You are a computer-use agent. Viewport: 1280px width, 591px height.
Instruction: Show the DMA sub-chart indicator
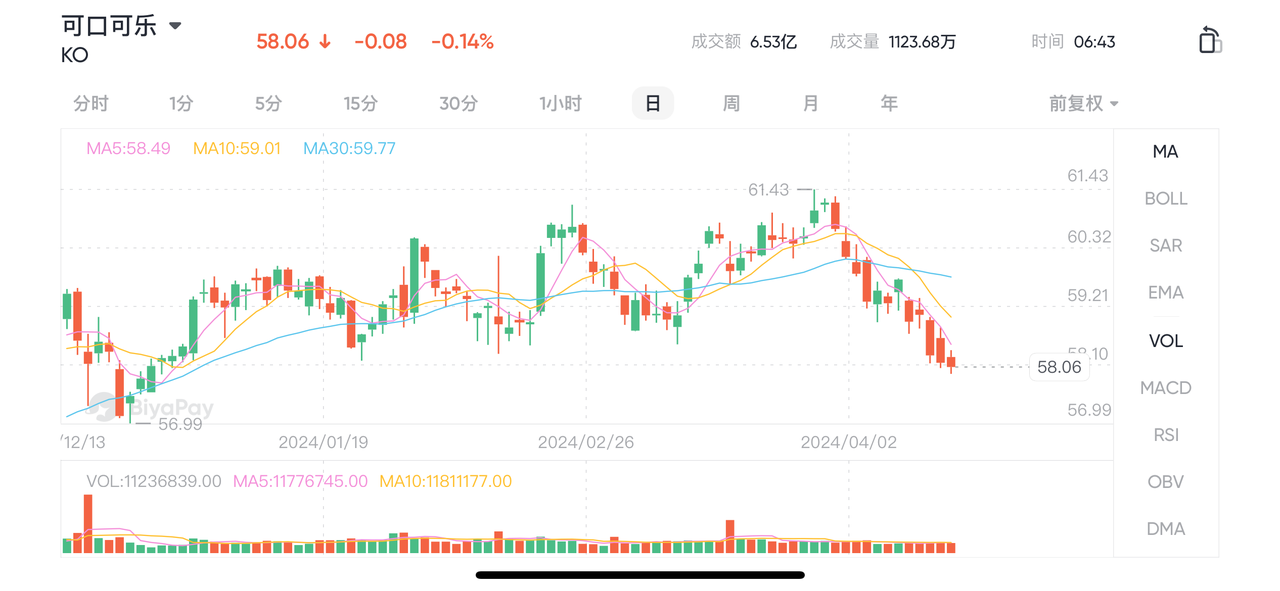coord(1165,529)
